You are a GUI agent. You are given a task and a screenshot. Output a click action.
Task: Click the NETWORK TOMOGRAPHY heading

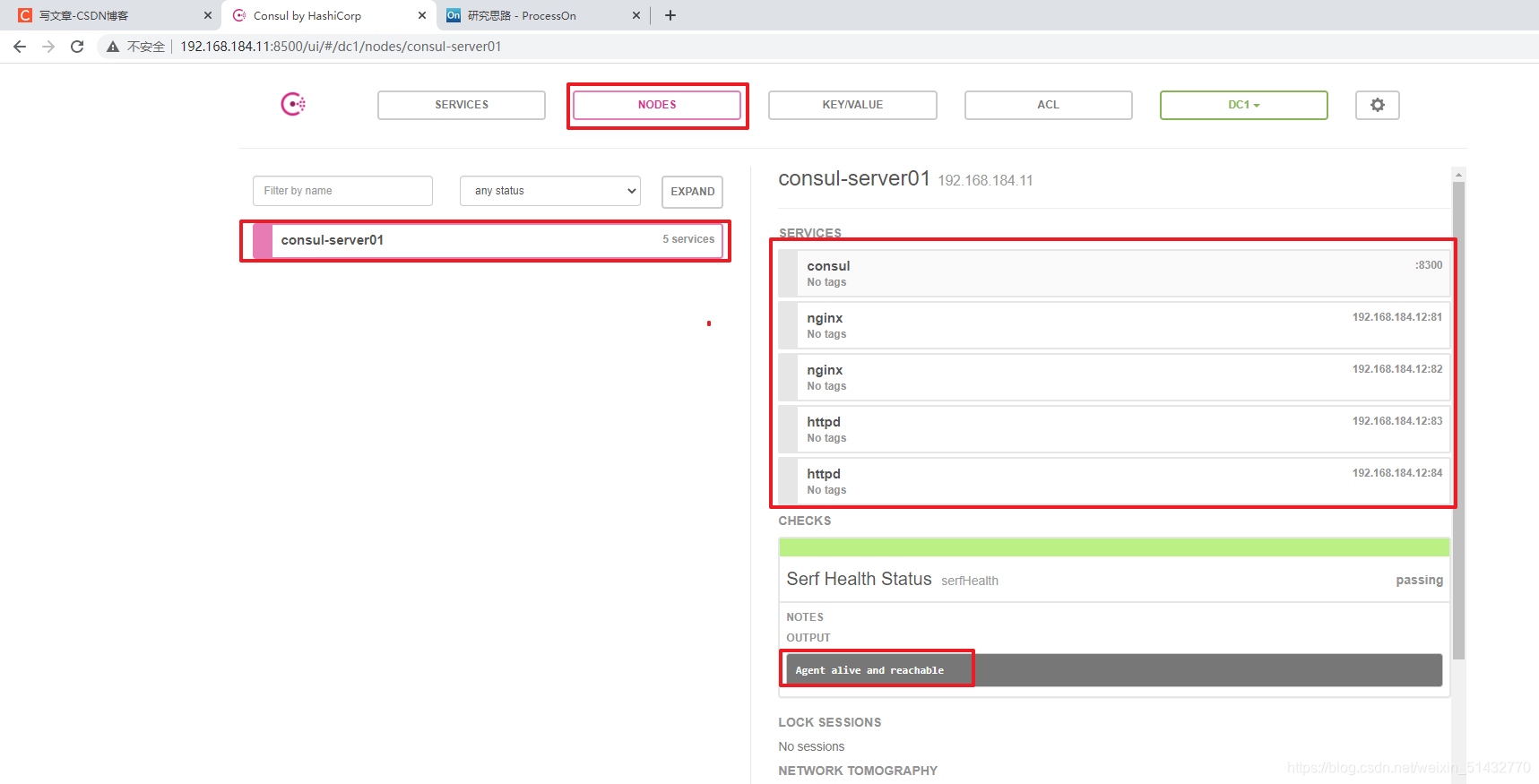(x=858, y=771)
